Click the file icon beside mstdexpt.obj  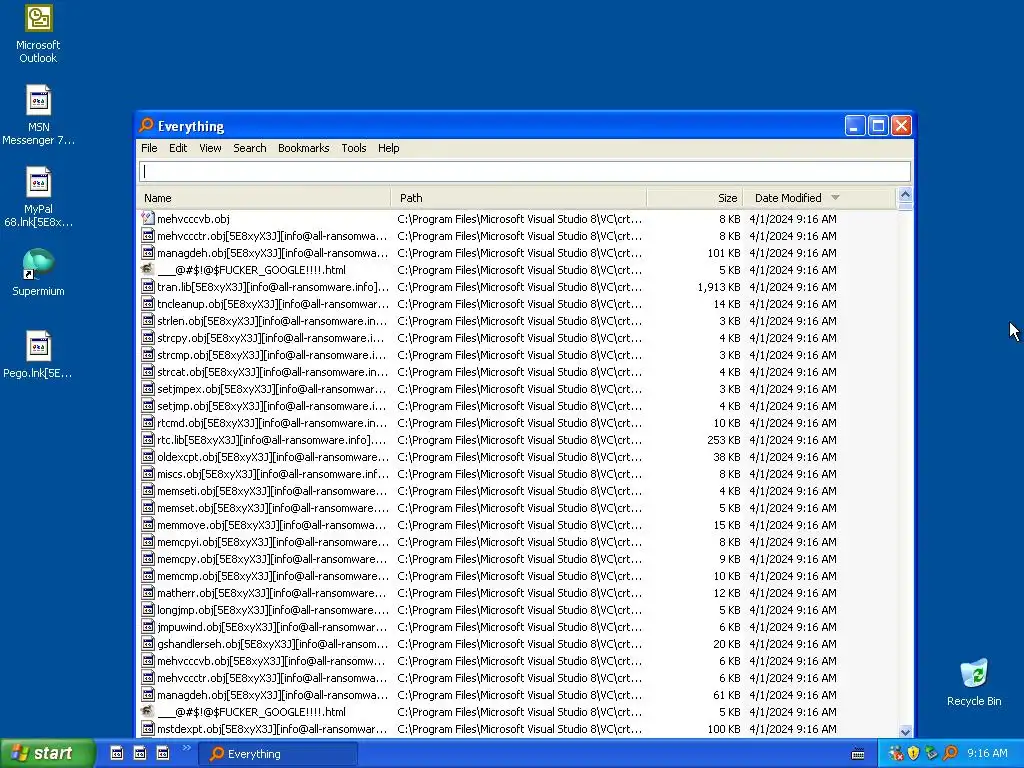coord(148,728)
